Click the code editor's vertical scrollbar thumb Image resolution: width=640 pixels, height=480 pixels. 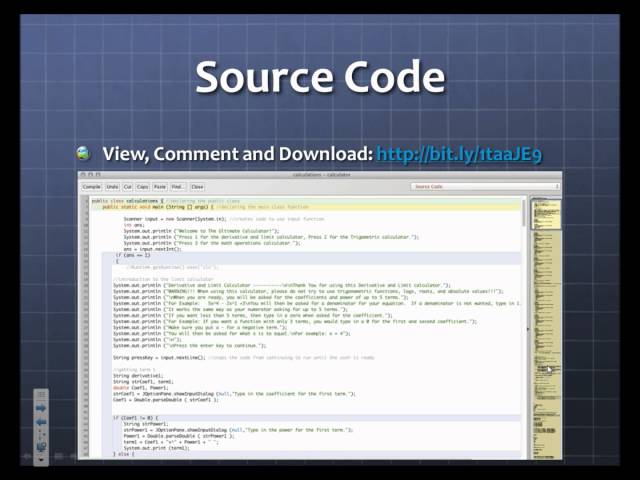[x=524, y=213]
